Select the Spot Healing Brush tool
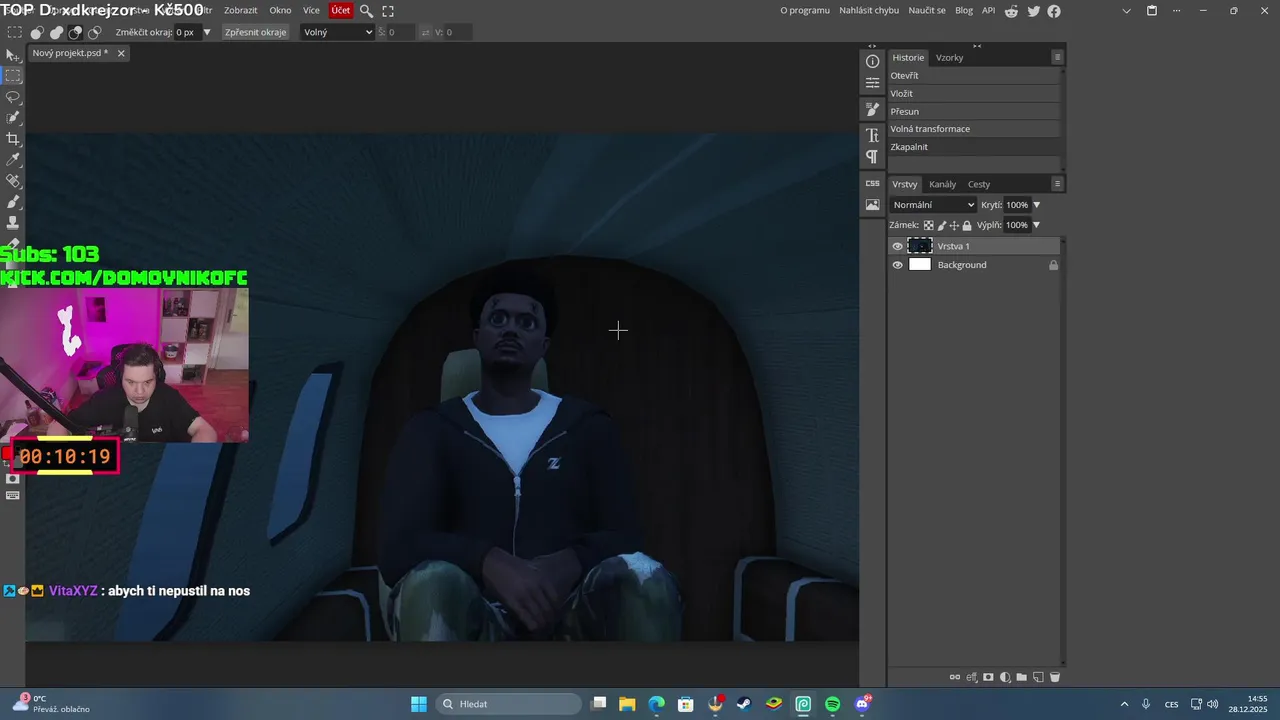 coord(13,181)
